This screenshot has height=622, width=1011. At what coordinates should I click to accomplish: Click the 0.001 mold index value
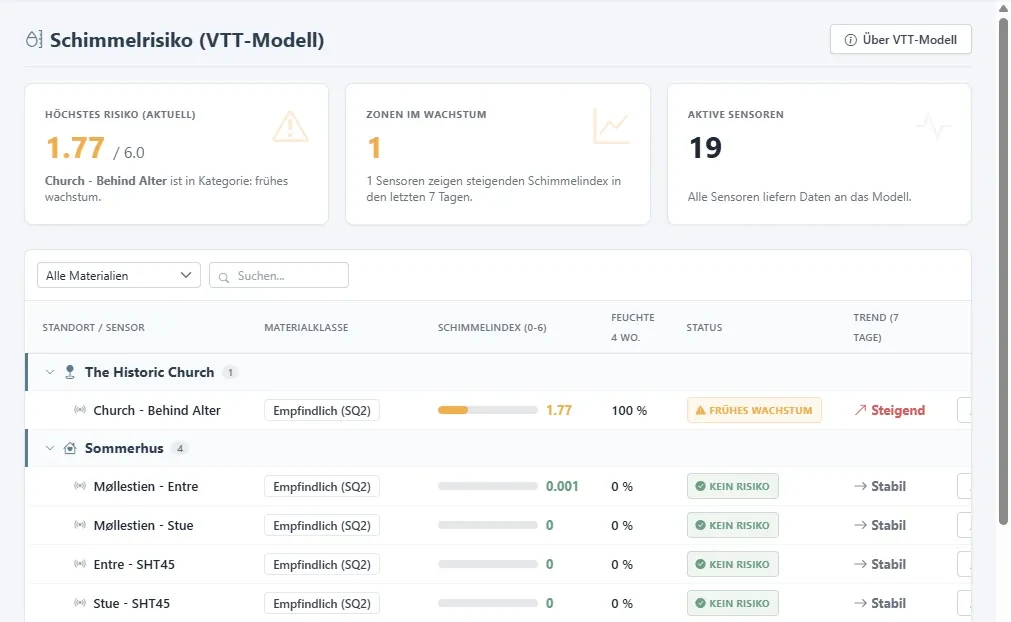point(562,486)
